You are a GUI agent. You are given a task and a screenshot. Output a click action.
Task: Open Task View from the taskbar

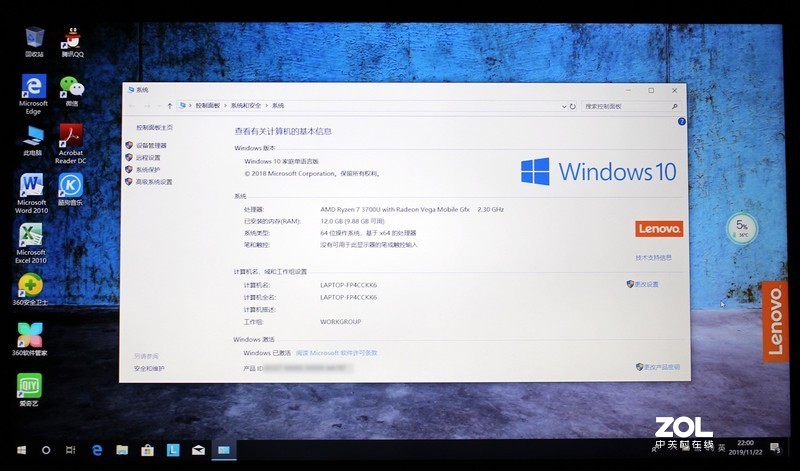coord(71,450)
